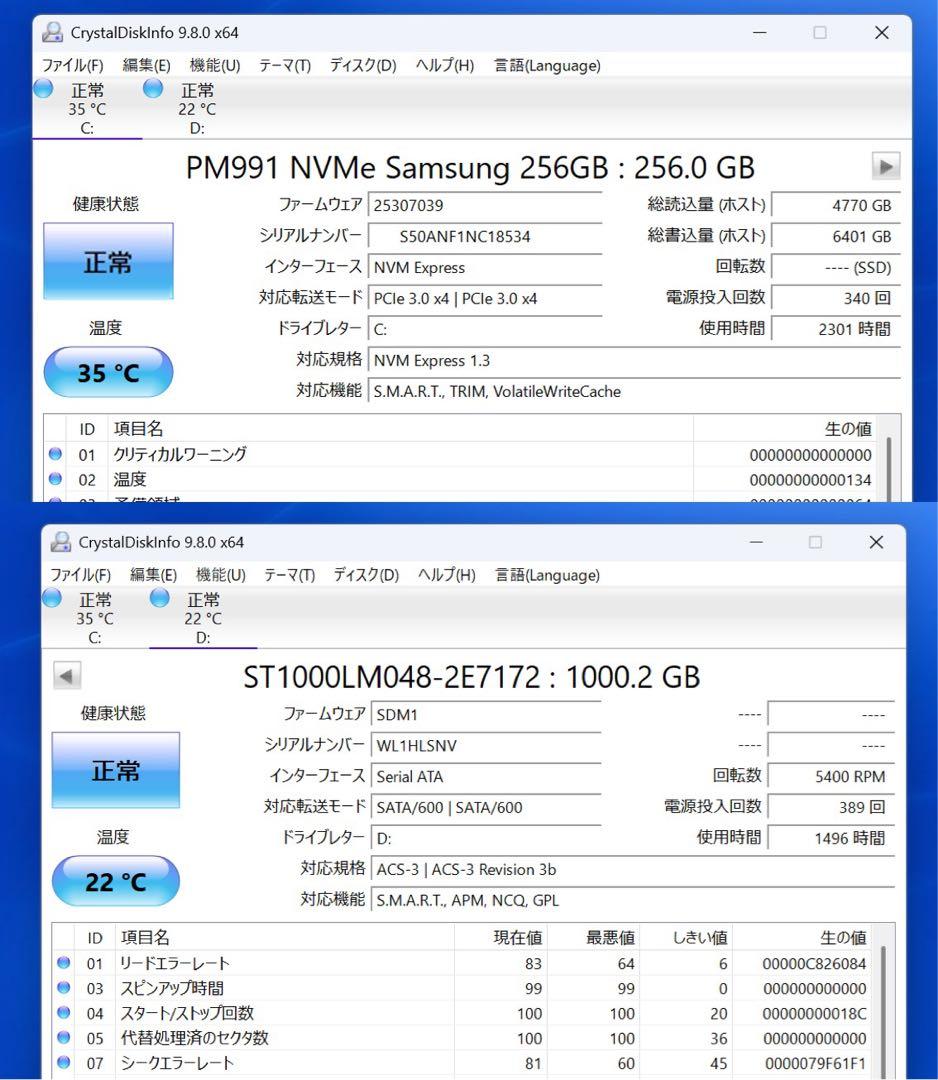Click serial number field WL1HLSNV
The height and width of the screenshot is (1080, 938).
(486, 745)
